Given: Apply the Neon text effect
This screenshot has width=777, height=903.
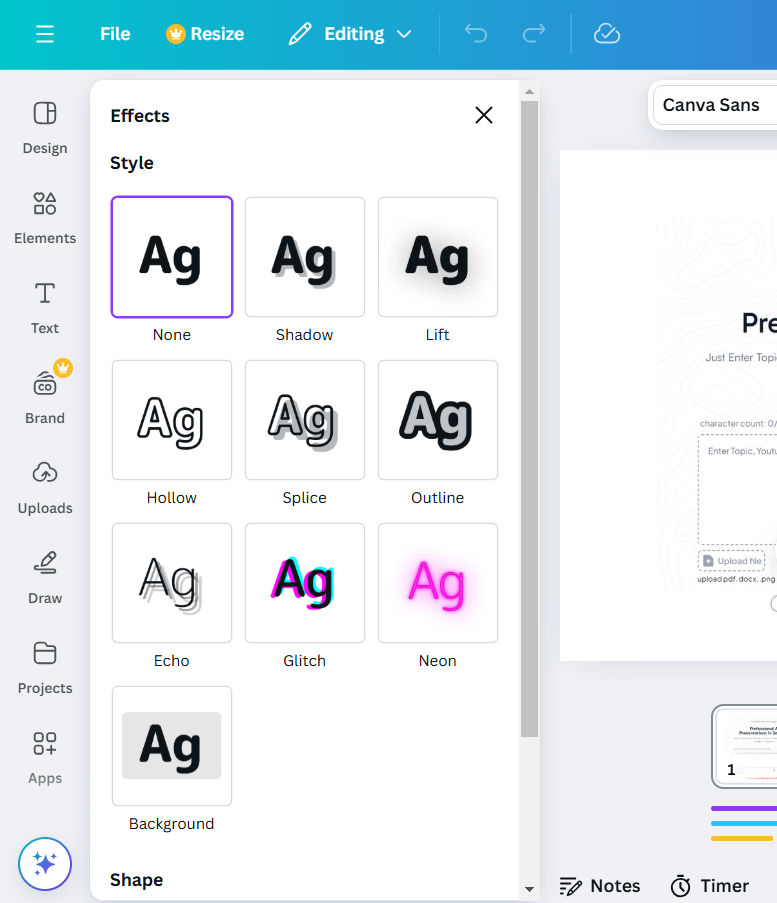Looking at the screenshot, I should click(438, 583).
